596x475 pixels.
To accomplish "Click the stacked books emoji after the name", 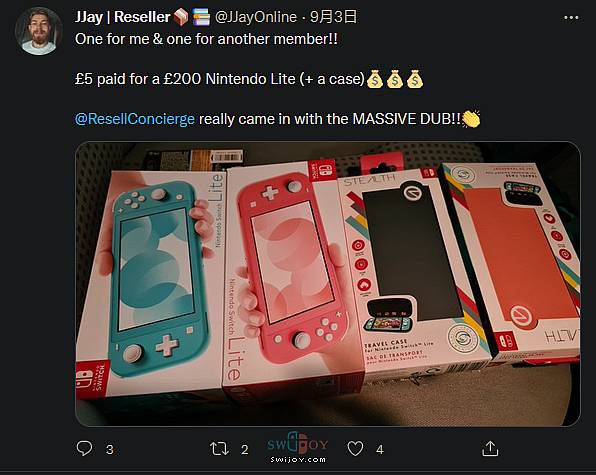I will (x=201, y=17).
